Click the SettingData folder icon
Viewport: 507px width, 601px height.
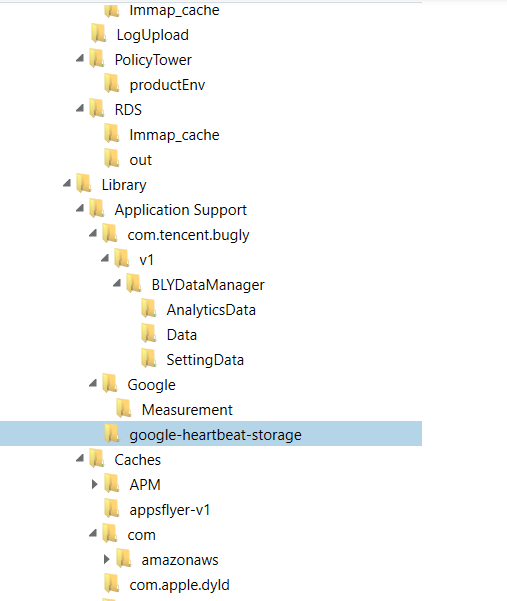tap(149, 359)
